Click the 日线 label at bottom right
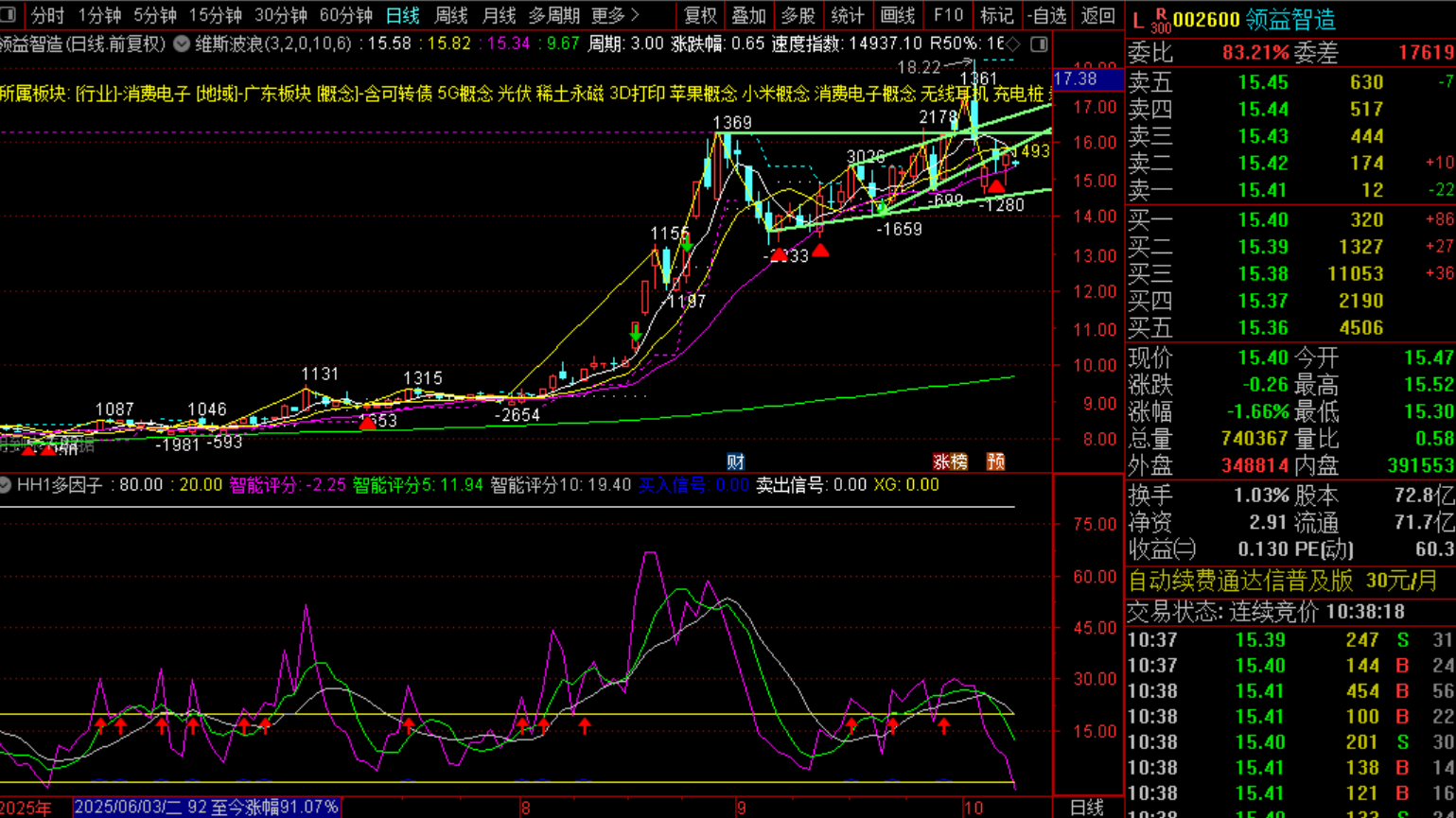The image size is (1456, 818). (1086, 808)
